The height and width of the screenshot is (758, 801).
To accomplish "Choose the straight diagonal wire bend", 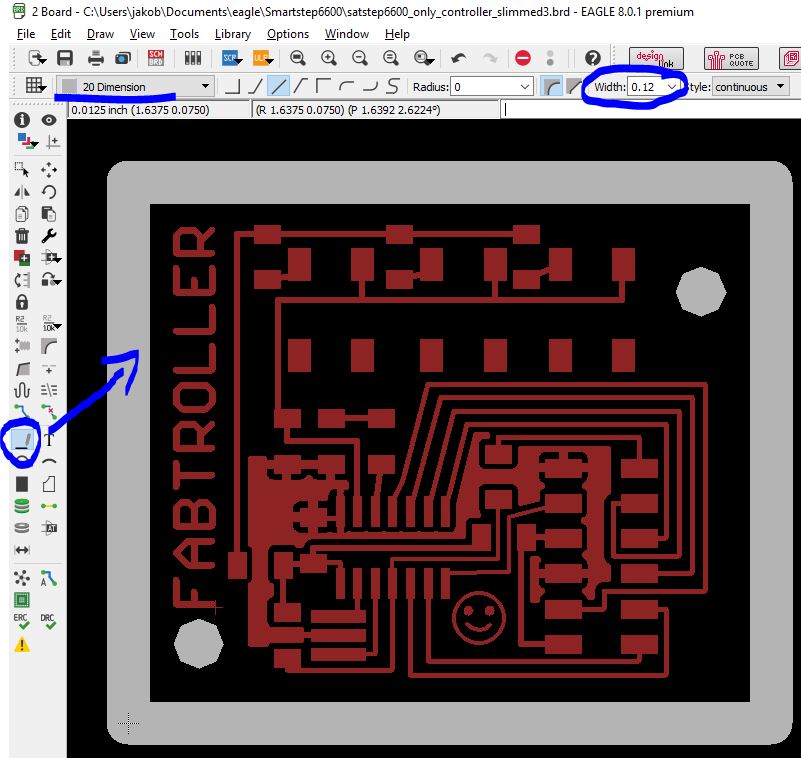I will coord(278,86).
